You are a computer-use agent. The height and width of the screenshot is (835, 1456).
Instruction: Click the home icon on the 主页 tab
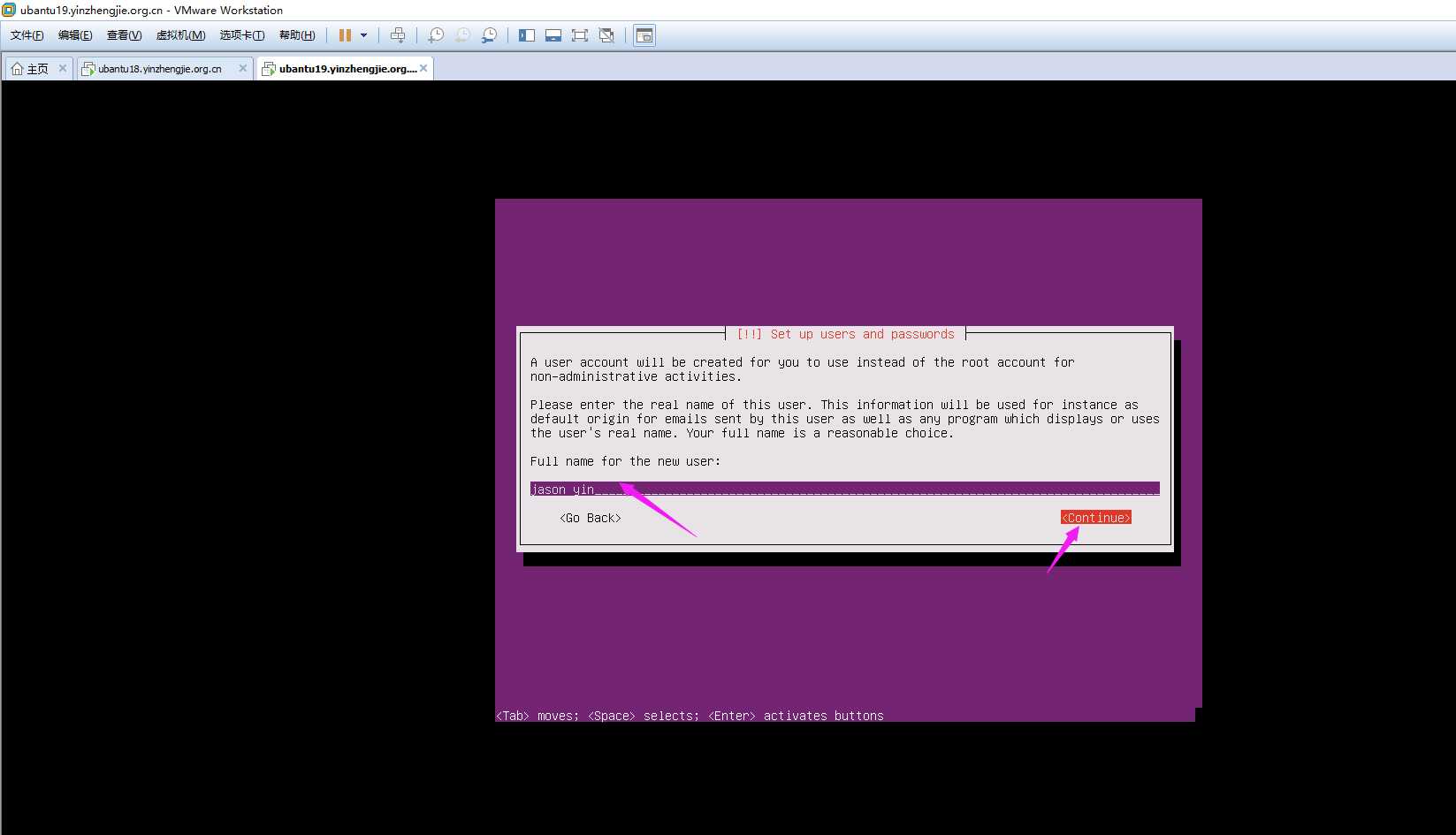click(17, 69)
